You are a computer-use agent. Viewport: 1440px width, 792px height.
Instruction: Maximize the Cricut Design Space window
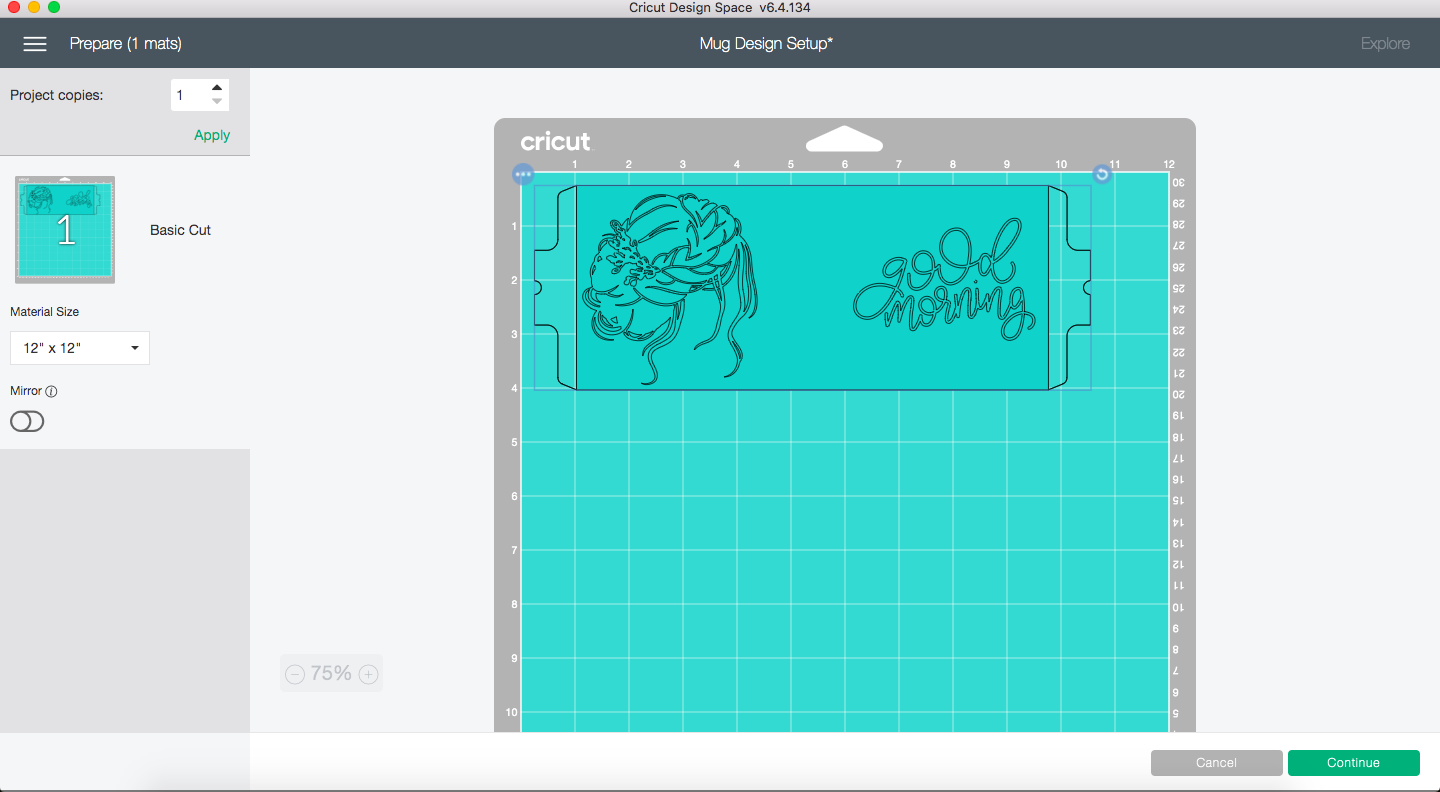click(x=54, y=8)
